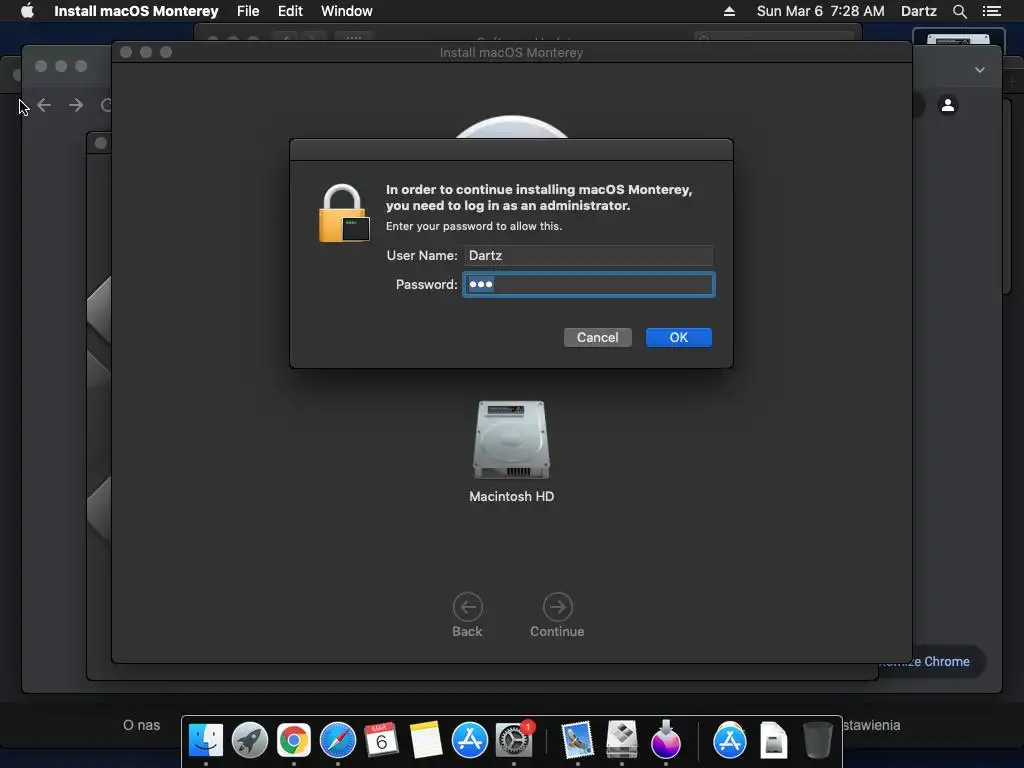Select the Macintosh HD disk icon
1024x768 pixels.
pos(511,440)
